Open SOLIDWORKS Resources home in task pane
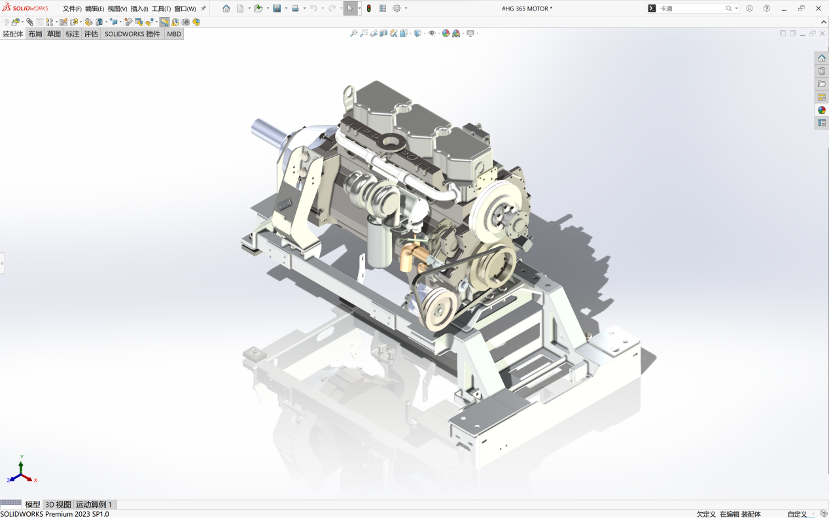This screenshot has height=518, width=830. click(822, 58)
